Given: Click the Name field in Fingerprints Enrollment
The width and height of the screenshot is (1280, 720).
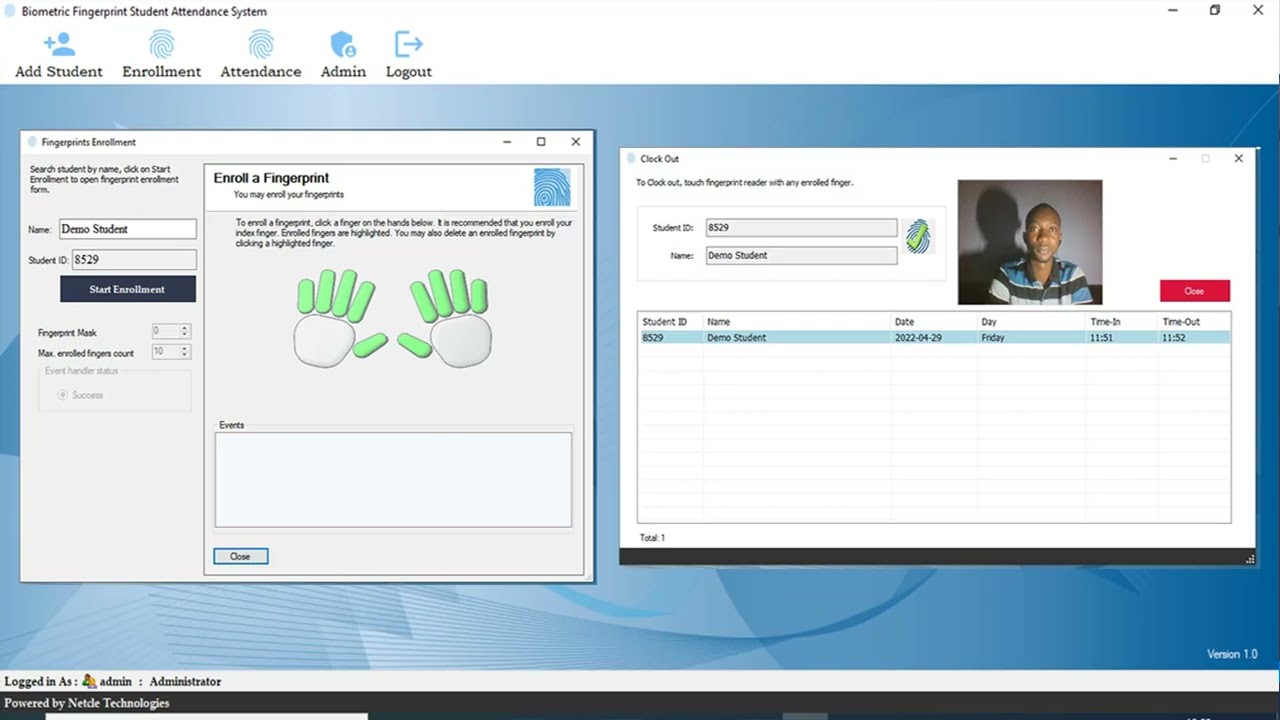Looking at the screenshot, I should pos(128,229).
